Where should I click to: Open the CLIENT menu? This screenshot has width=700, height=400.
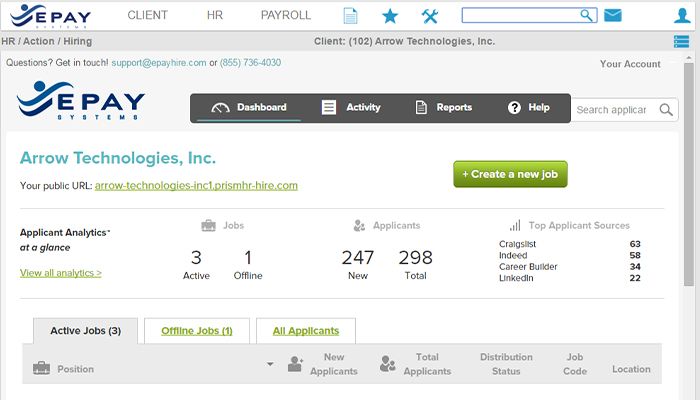tap(148, 16)
